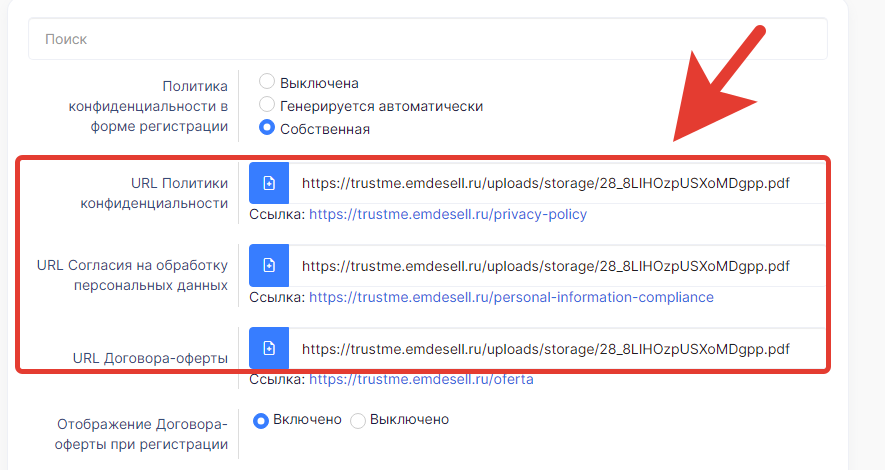Open the trustme.emdesell.ru/privacy-policy link
Screen dimensions: 885x470
(448, 214)
